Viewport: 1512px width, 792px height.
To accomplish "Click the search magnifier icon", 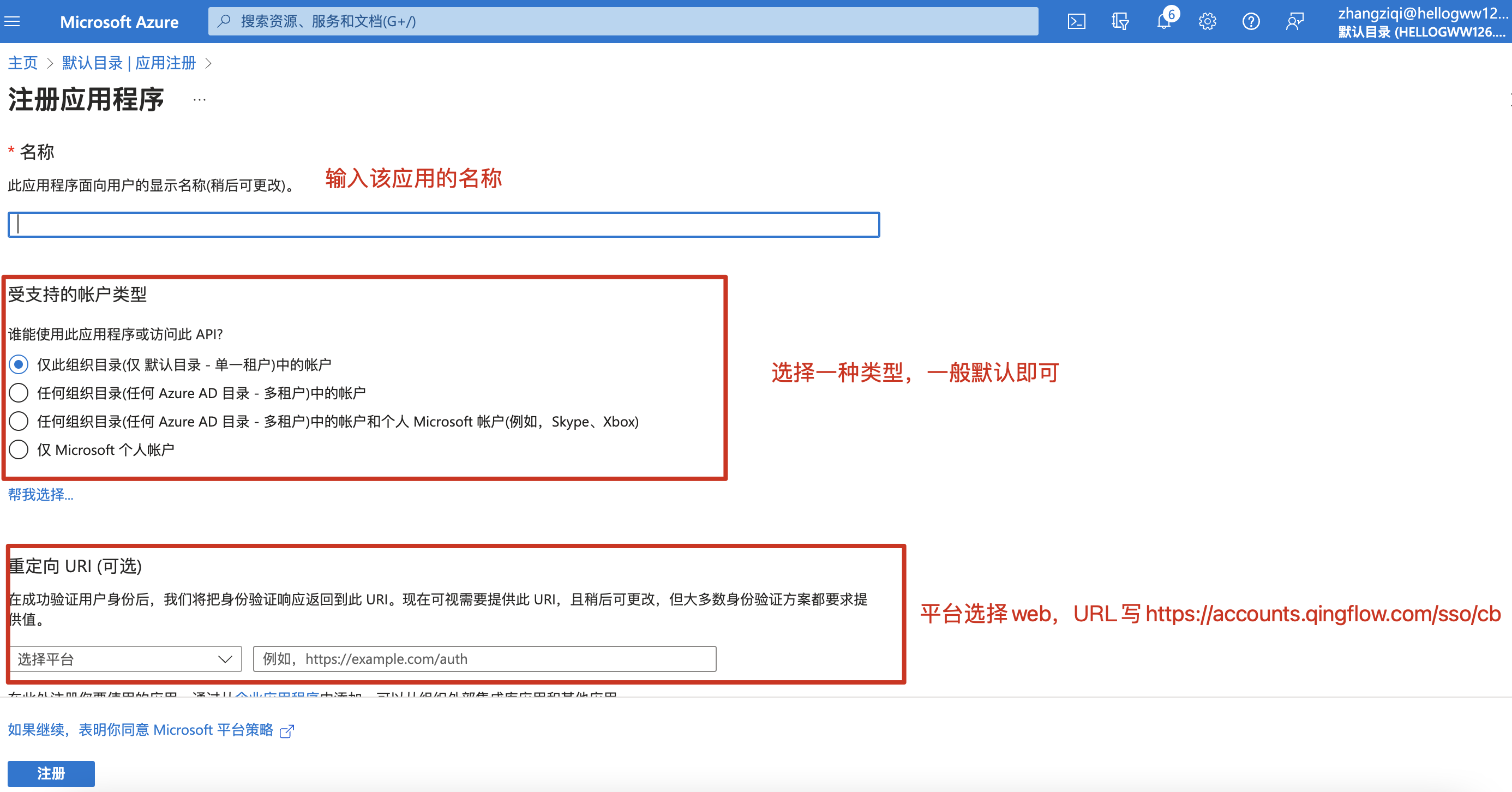I will (x=224, y=22).
